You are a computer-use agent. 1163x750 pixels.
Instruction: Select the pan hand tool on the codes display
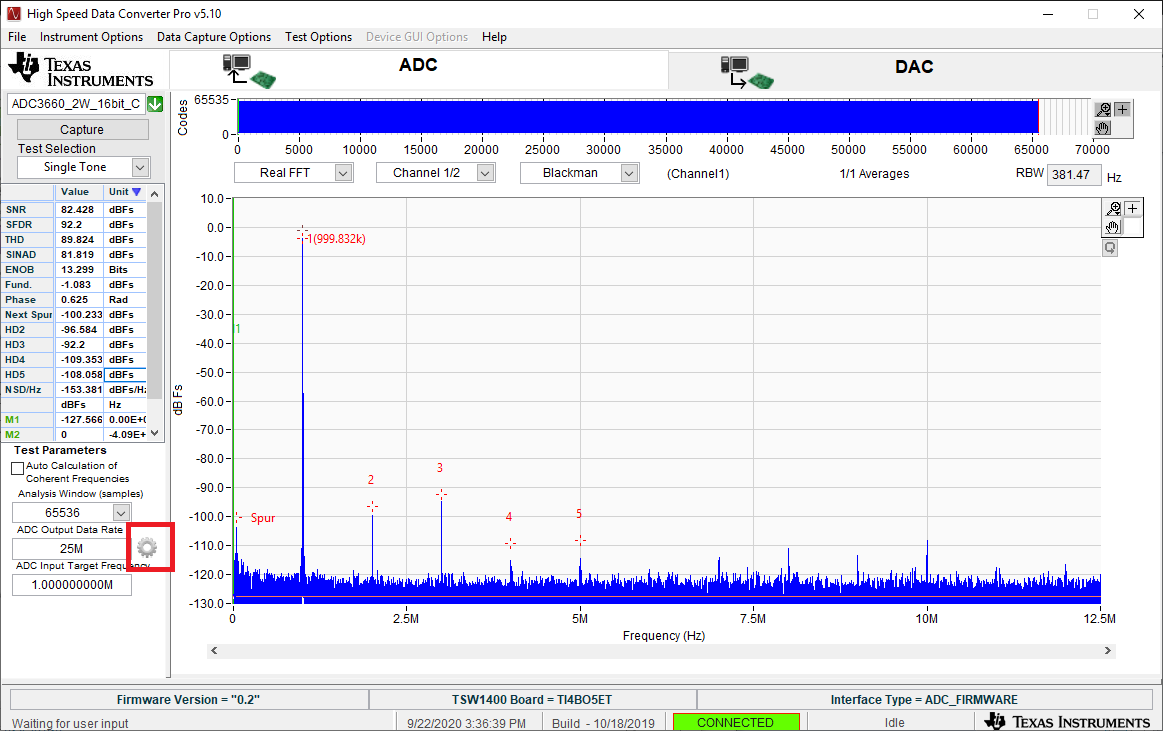pos(1101,127)
